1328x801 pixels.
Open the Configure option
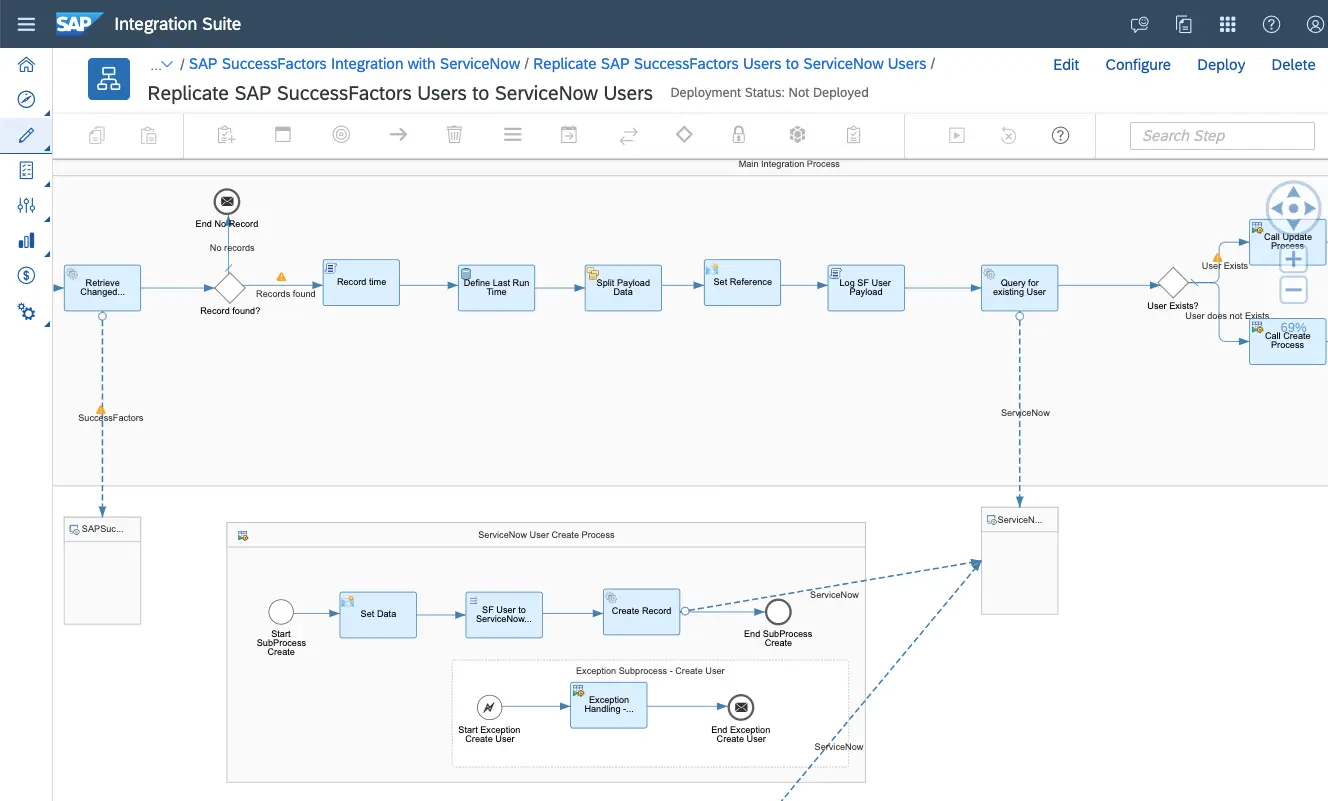tap(1138, 64)
